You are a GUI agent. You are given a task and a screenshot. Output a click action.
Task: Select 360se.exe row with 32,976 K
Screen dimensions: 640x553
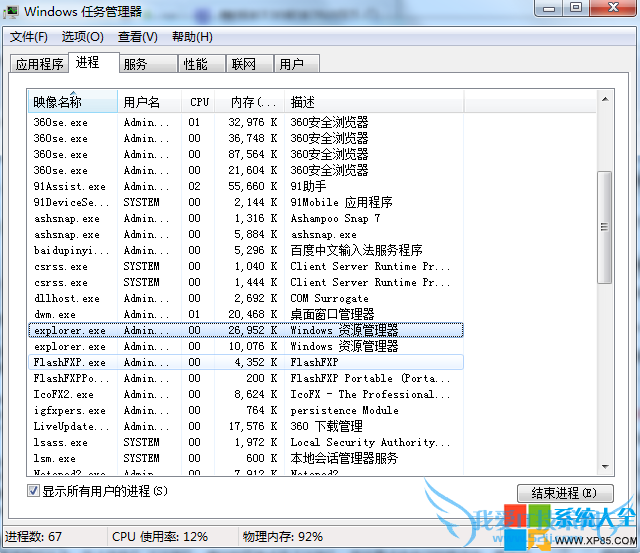246,122
